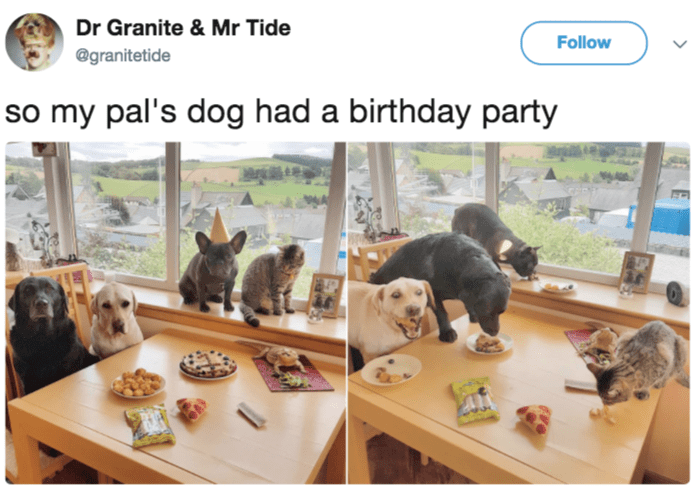Click the party hat on the French bulldog
699x495 pixels.
coord(219,226)
